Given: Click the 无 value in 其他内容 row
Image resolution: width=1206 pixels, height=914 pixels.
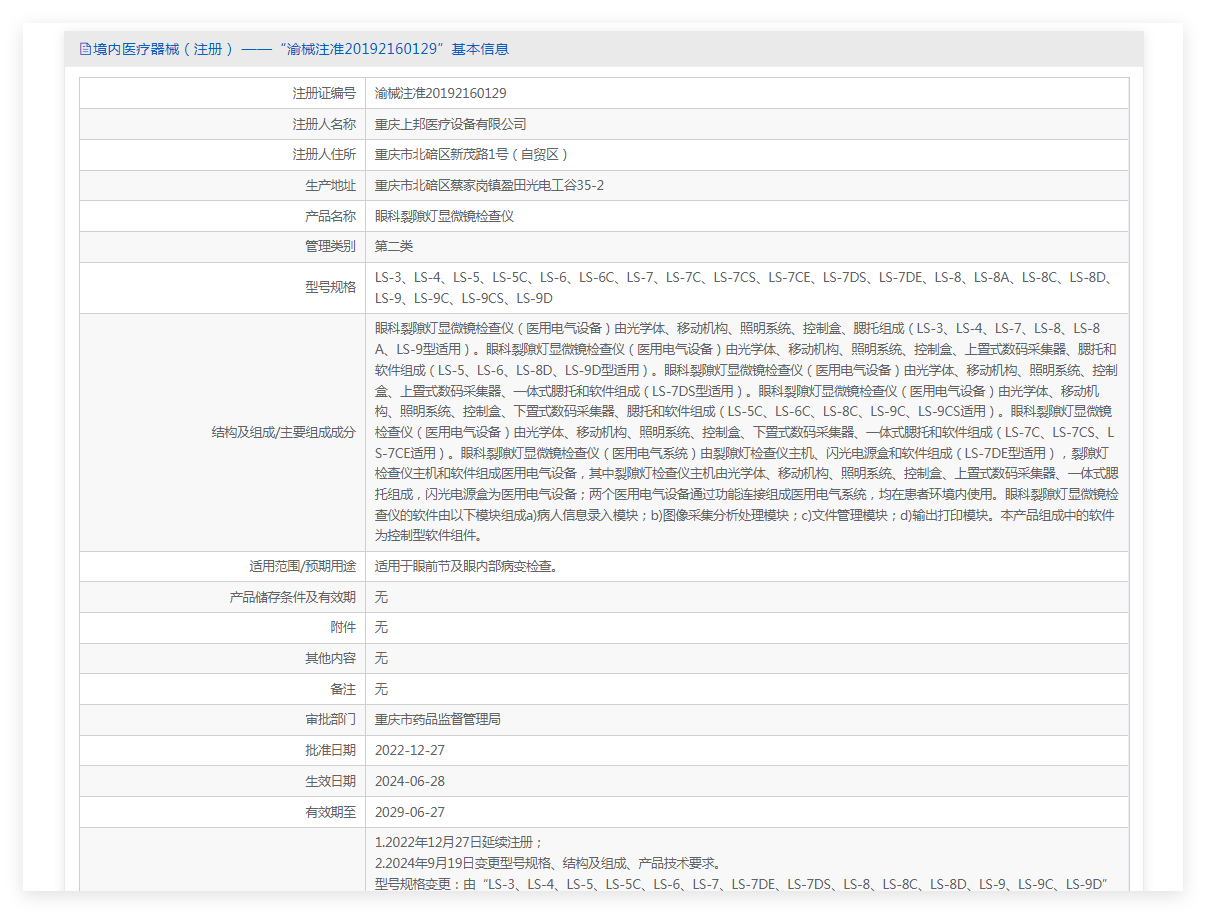Looking at the screenshot, I should pos(381,659).
